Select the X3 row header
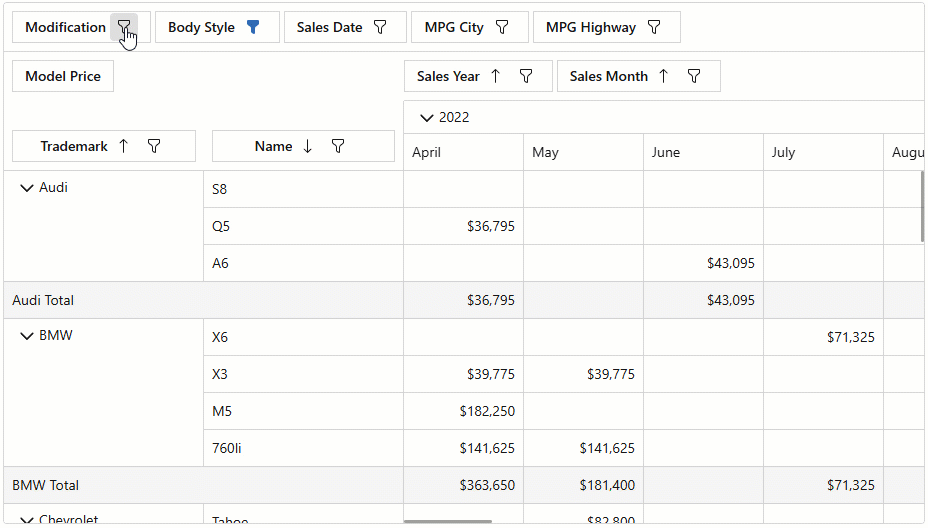928x528 pixels. pyautogui.click(x=304, y=374)
